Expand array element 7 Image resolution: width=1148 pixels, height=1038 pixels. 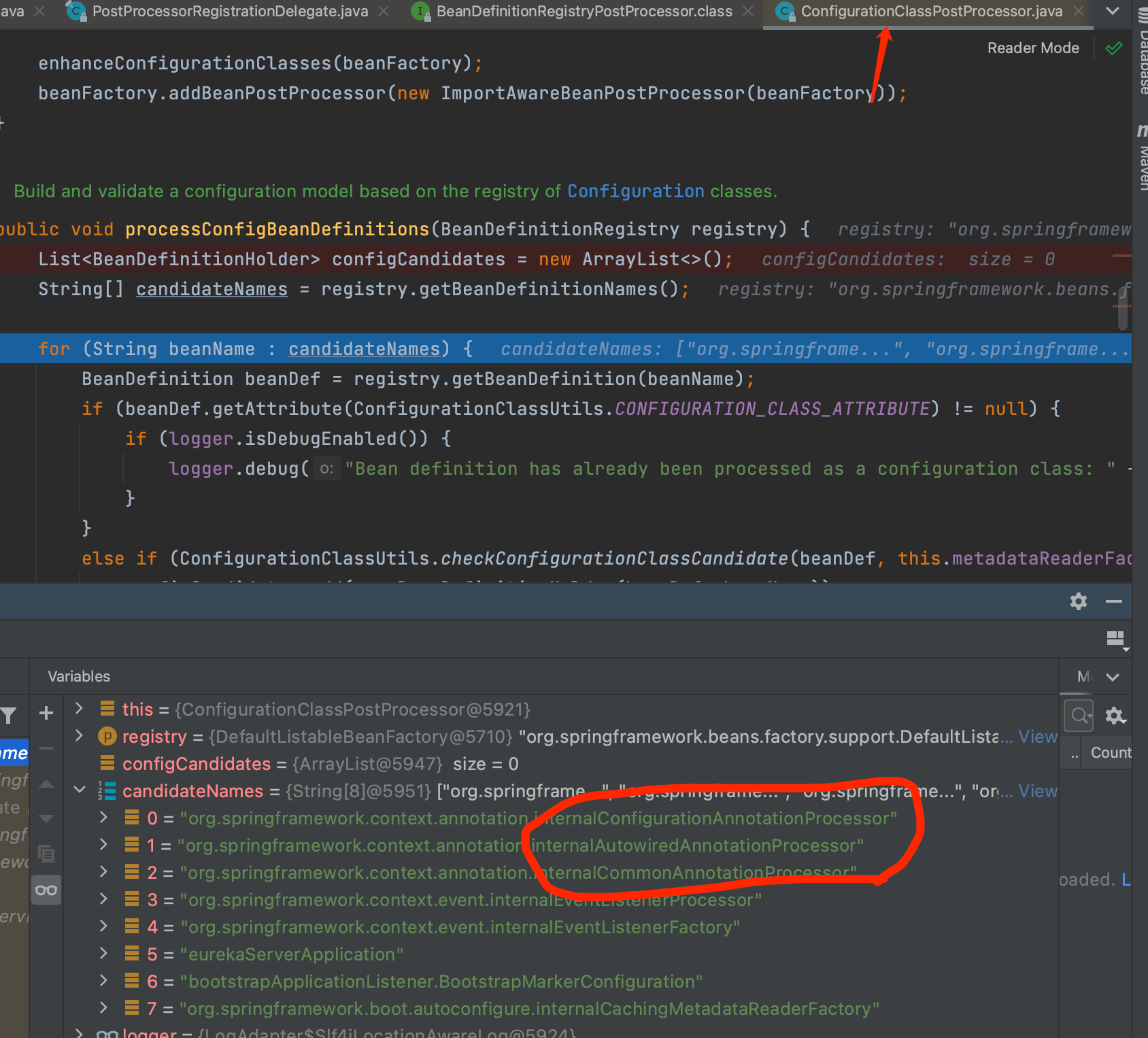point(103,1007)
